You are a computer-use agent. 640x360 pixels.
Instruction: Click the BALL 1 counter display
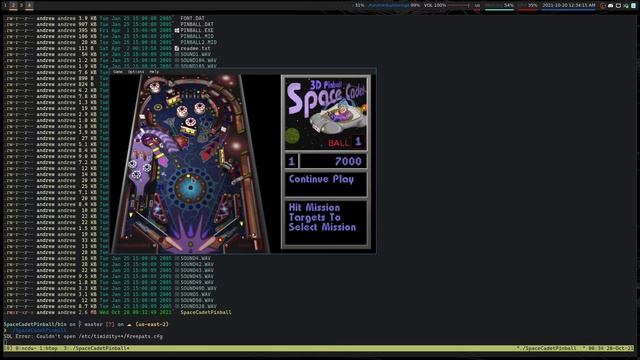point(346,142)
